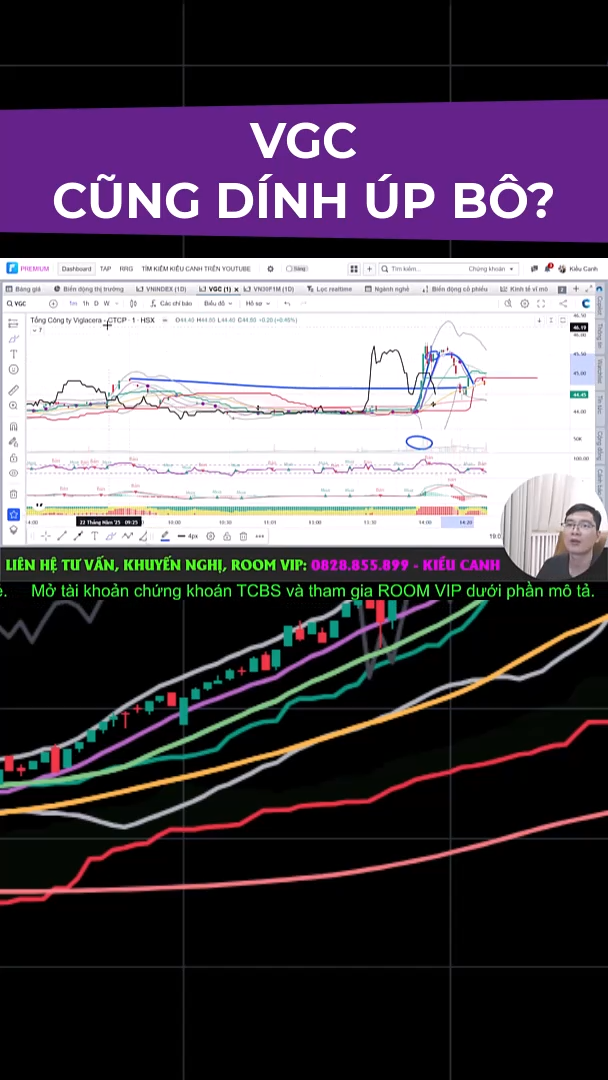
Task: Select the brush drawing tool in left toolbar
Action: point(13,338)
